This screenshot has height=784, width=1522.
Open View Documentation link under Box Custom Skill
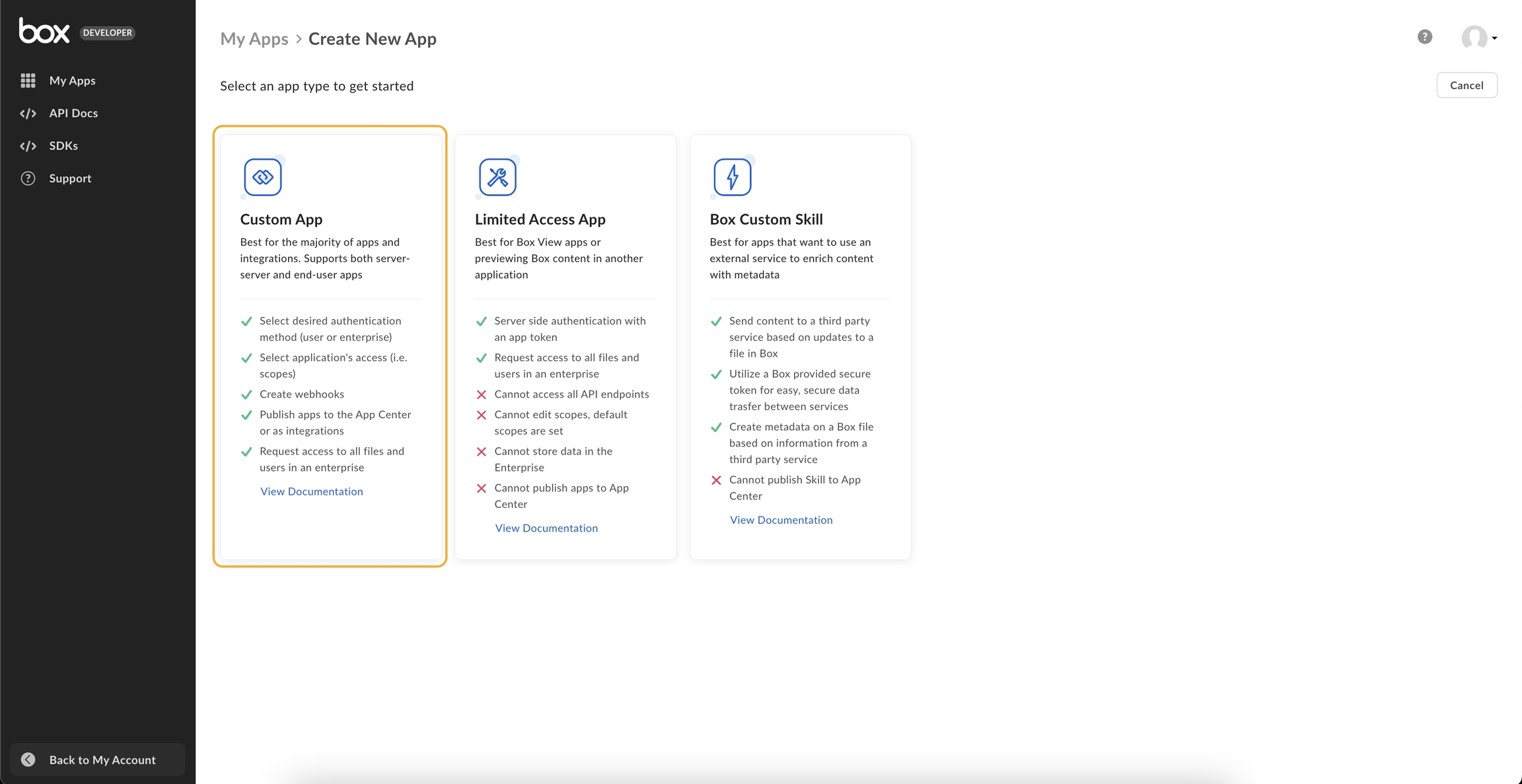click(781, 520)
